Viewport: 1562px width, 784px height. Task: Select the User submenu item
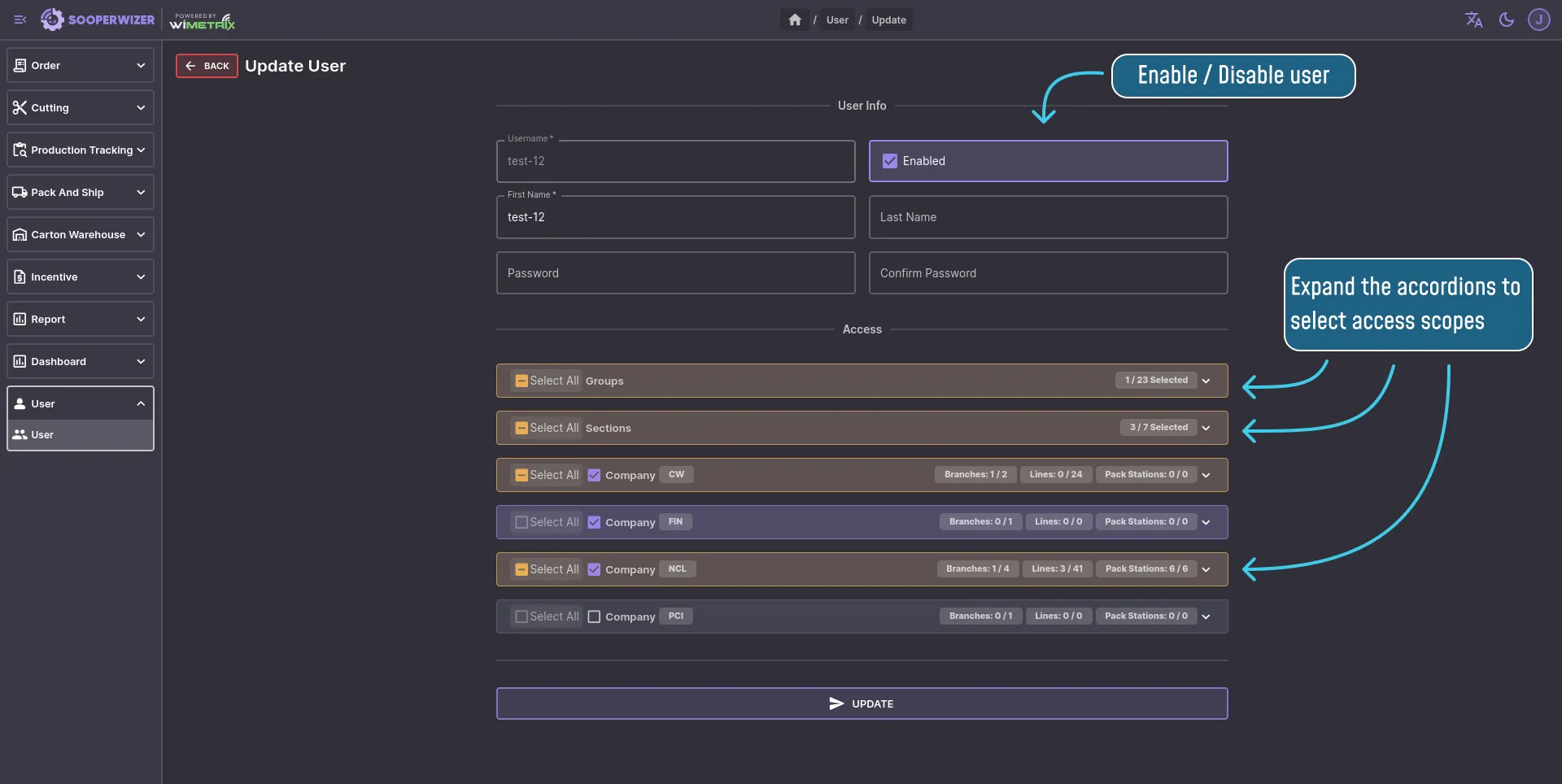point(80,434)
